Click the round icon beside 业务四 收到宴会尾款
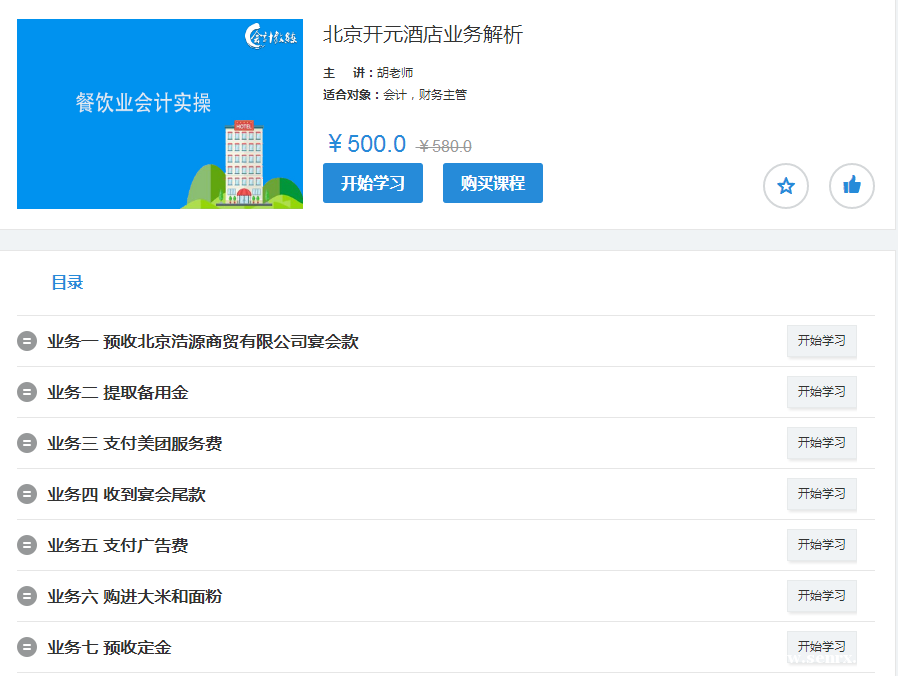Image resolution: width=898 pixels, height=676 pixels. pos(27,495)
